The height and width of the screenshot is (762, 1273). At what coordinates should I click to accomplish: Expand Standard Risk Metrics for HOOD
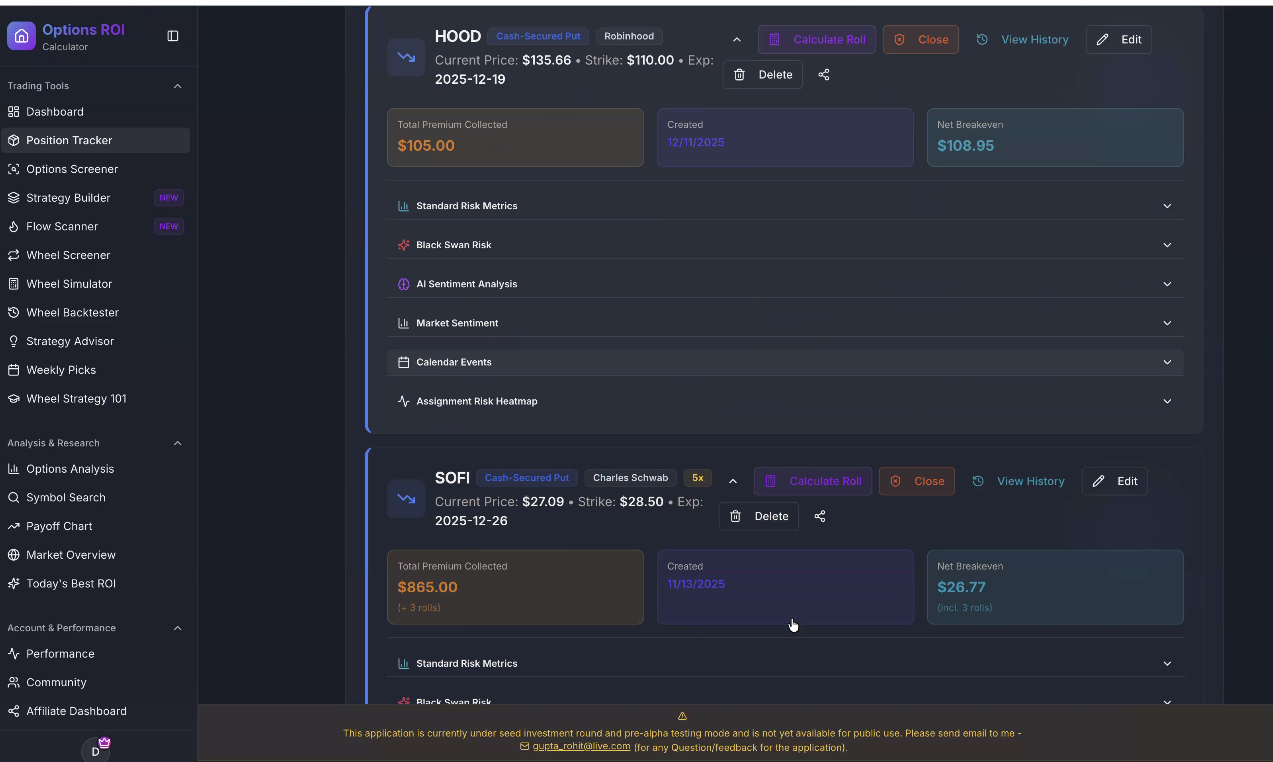pos(785,205)
